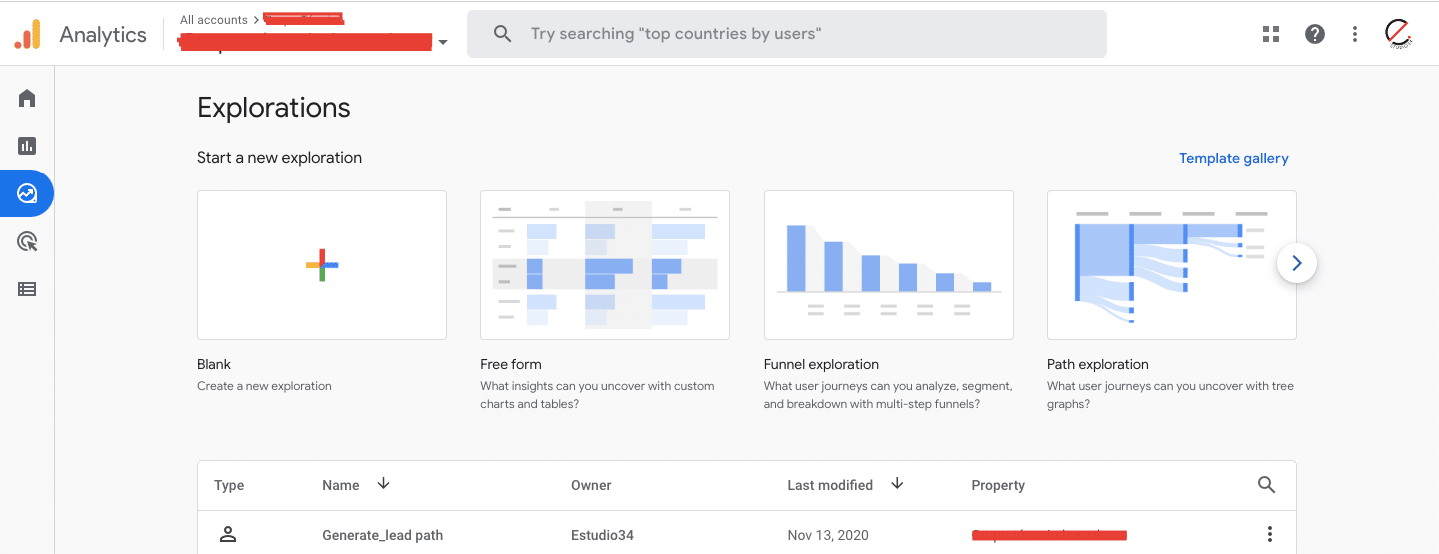Image resolution: width=1439 pixels, height=554 pixels.
Task: Open Generate_lead path row options menu
Action: tap(1270, 534)
